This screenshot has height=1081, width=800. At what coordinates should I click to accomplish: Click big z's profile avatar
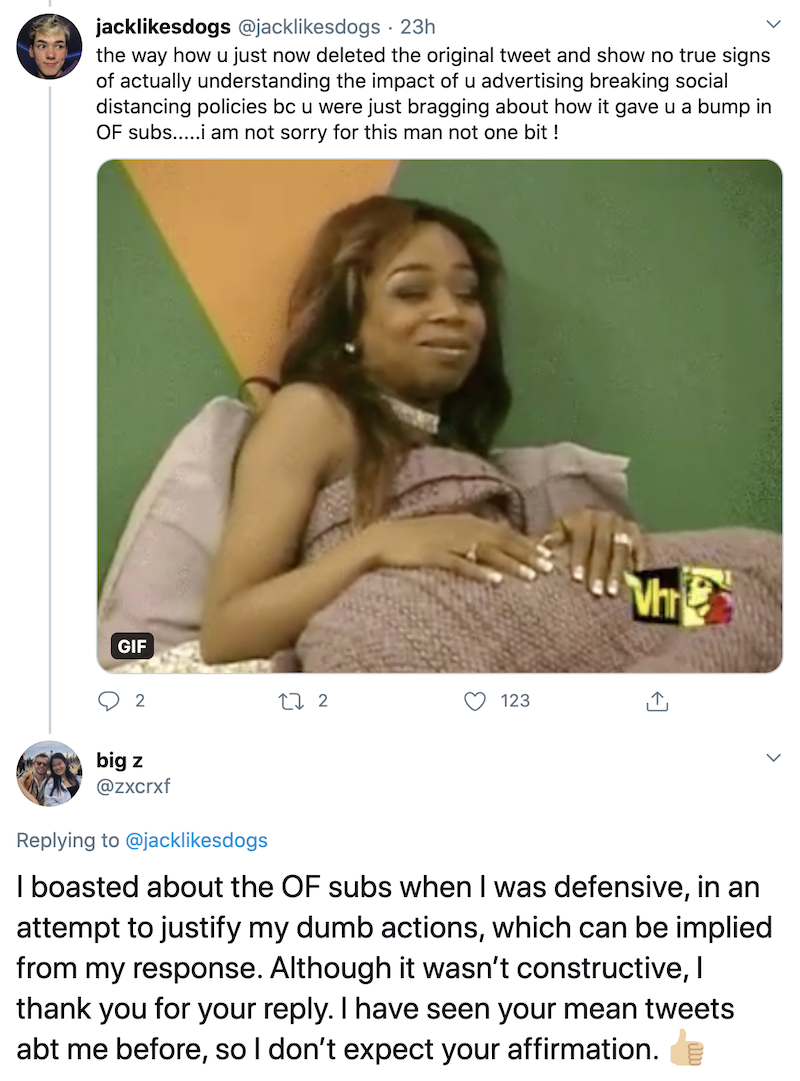(49, 774)
